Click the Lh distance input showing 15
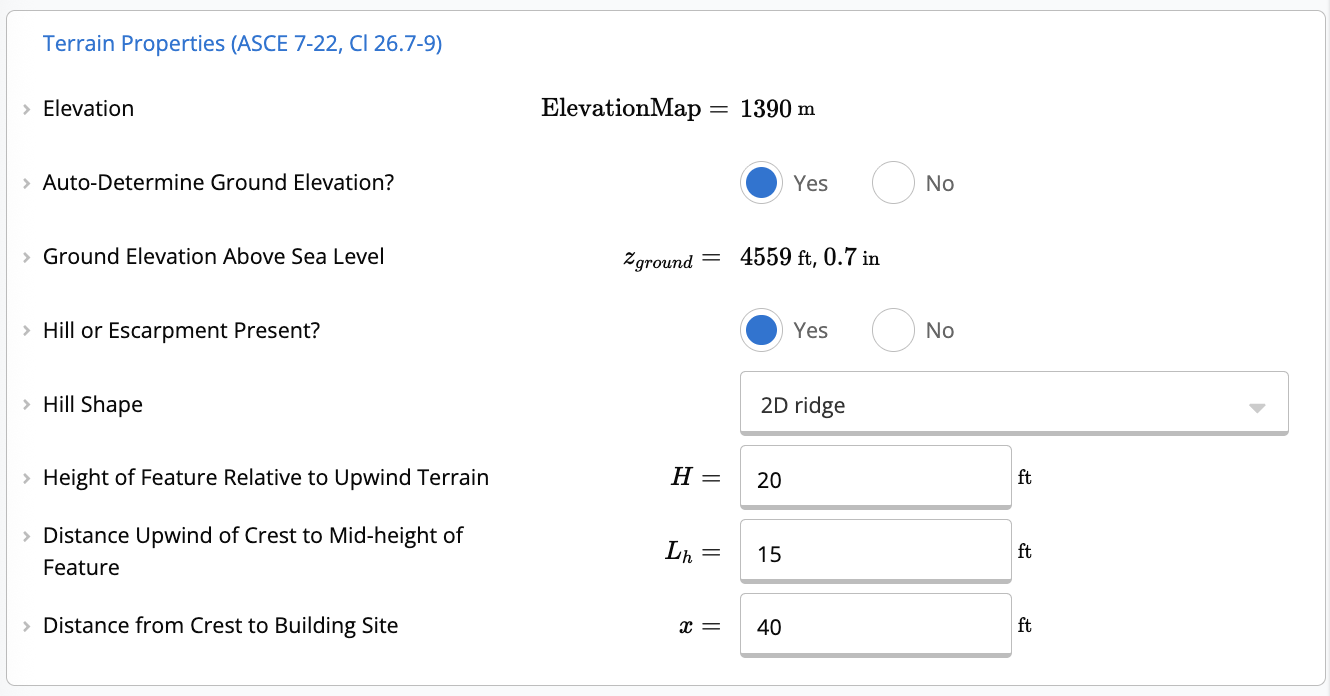The width and height of the screenshot is (1330, 696). click(875, 551)
